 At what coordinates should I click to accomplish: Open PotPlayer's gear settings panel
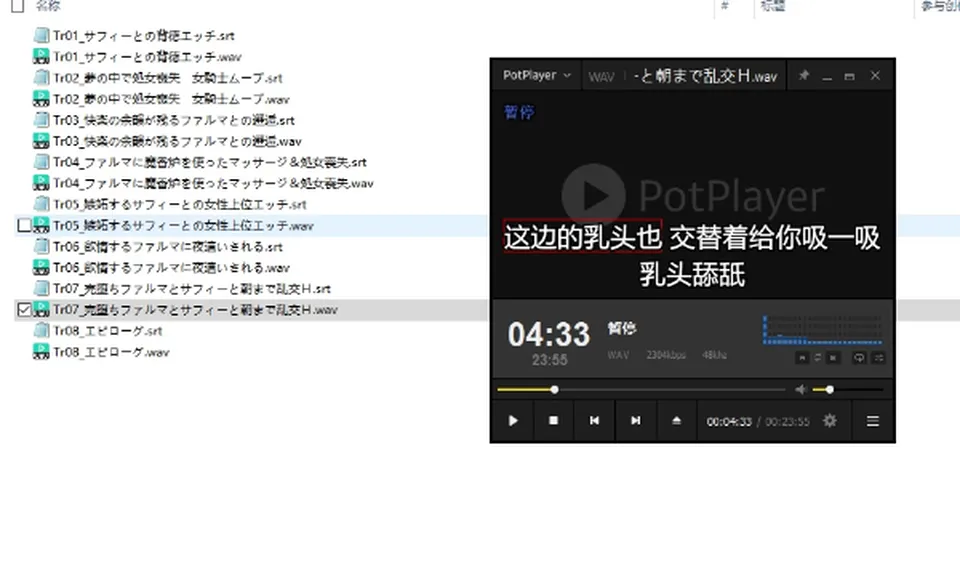pos(830,421)
